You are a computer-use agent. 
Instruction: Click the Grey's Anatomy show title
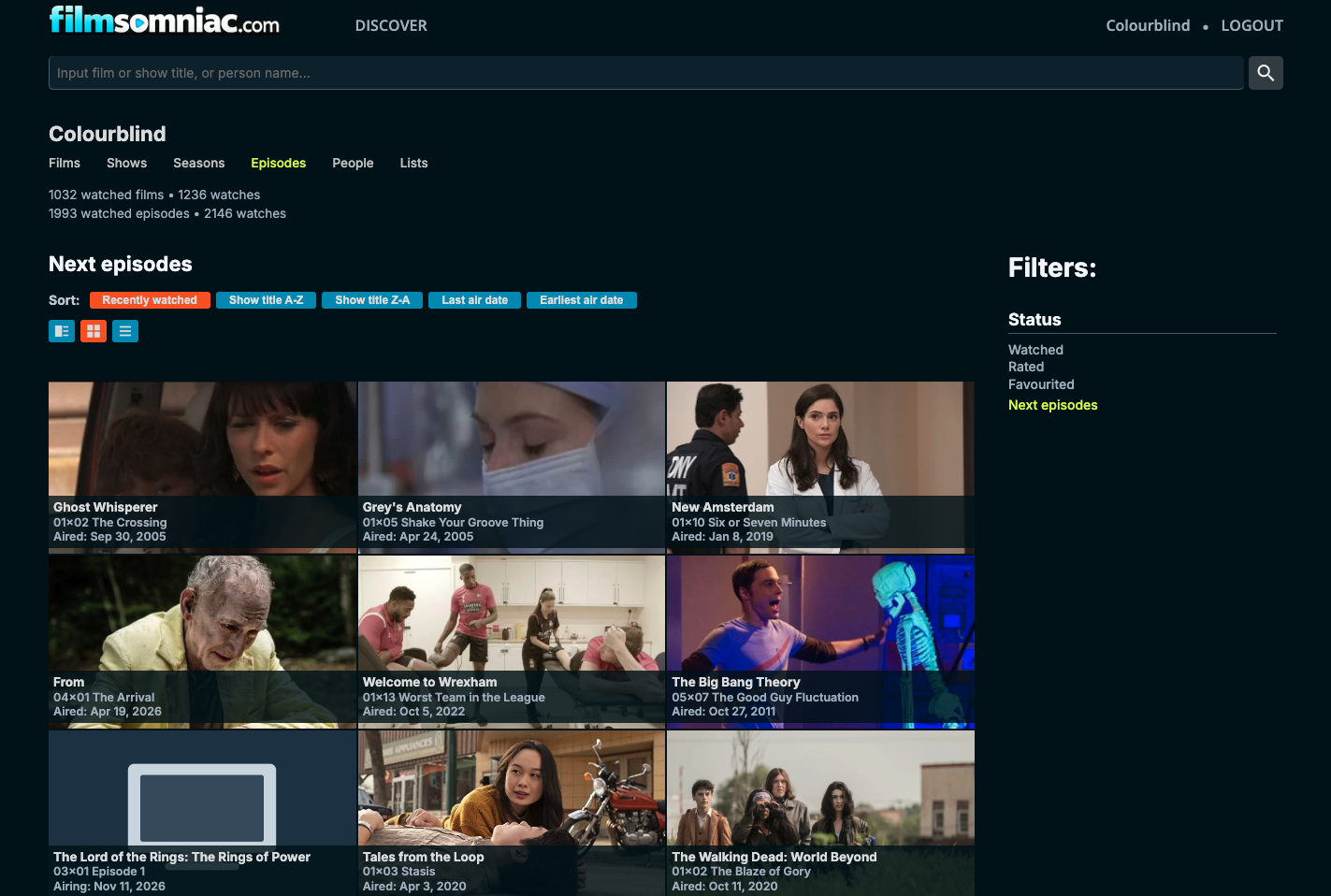[412, 507]
